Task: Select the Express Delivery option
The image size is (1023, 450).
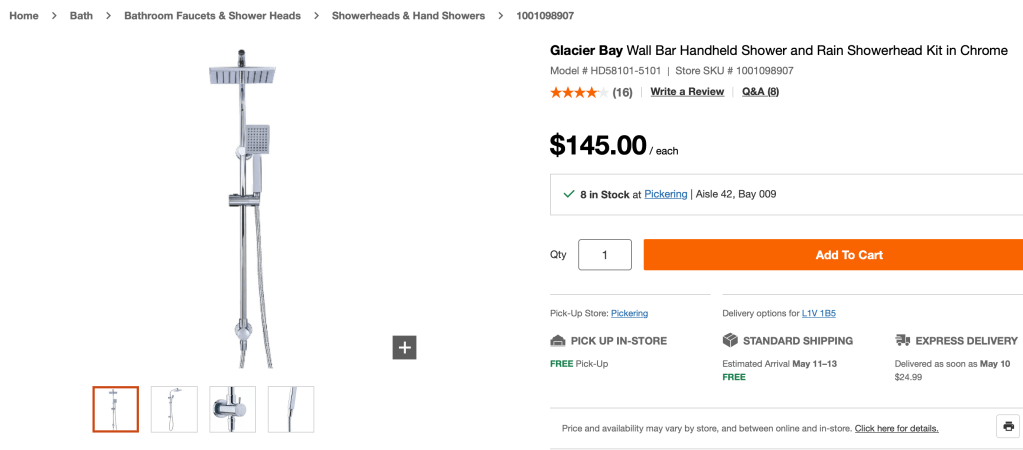Action: [x=957, y=341]
